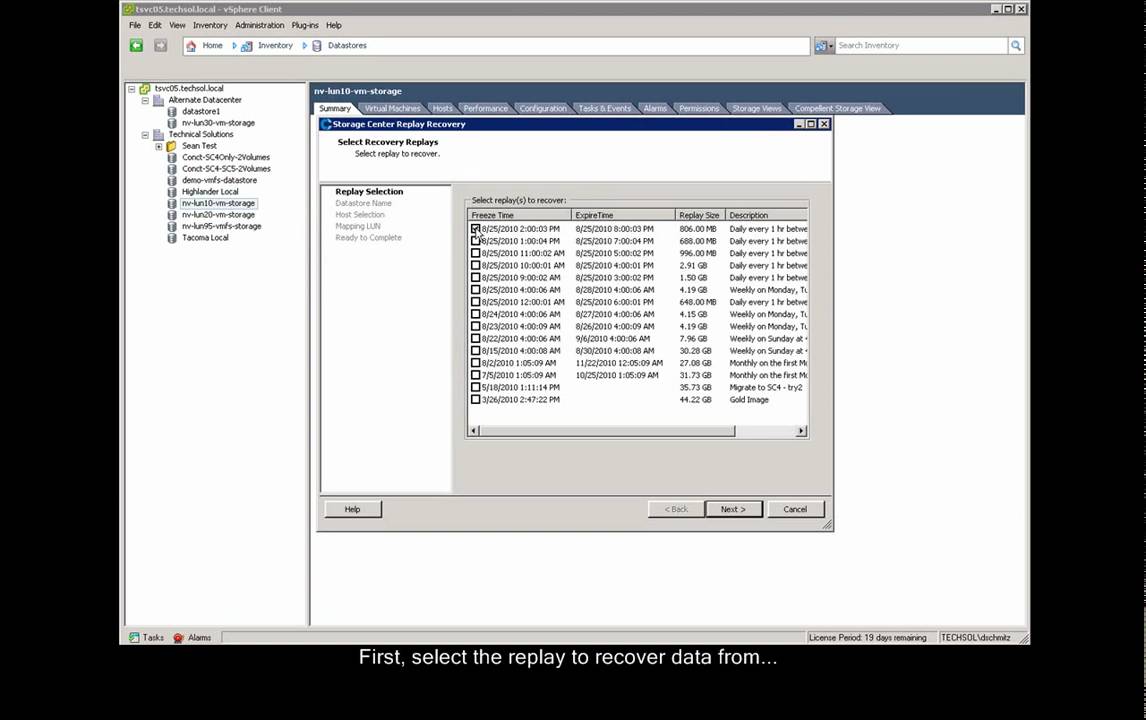Sort by the ExpireTime column header

point(623,215)
